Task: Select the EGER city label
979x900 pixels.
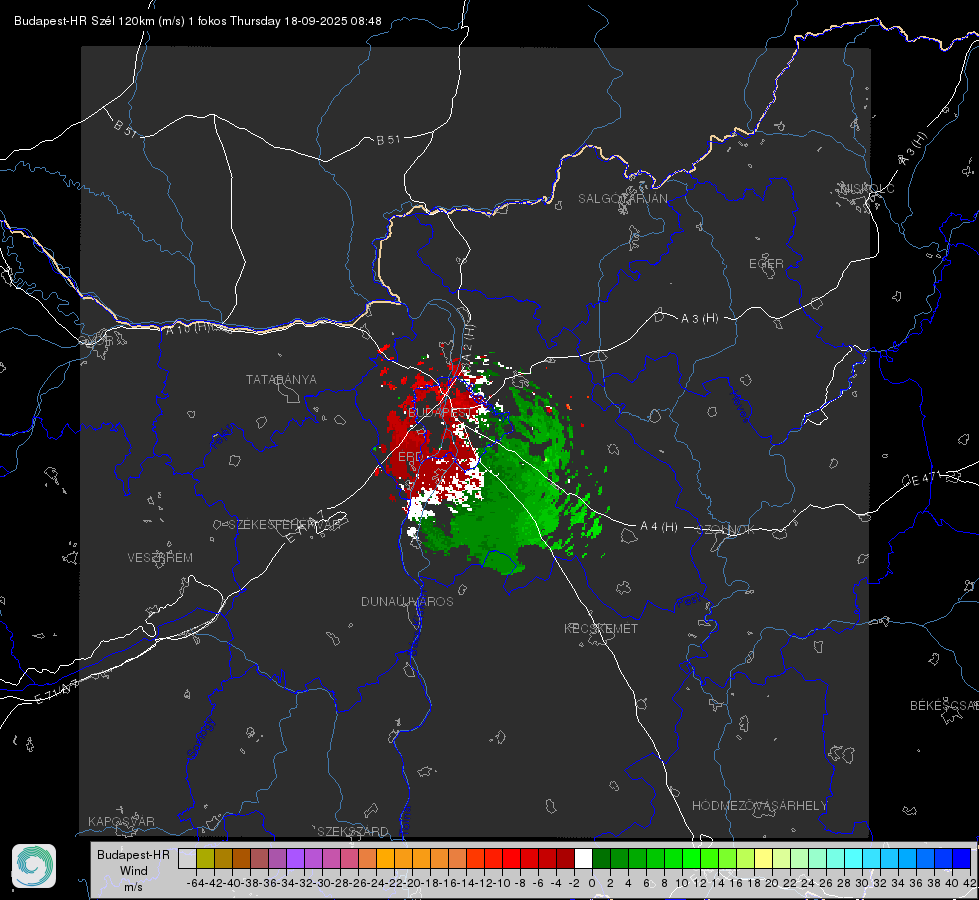Action: click(766, 264)
